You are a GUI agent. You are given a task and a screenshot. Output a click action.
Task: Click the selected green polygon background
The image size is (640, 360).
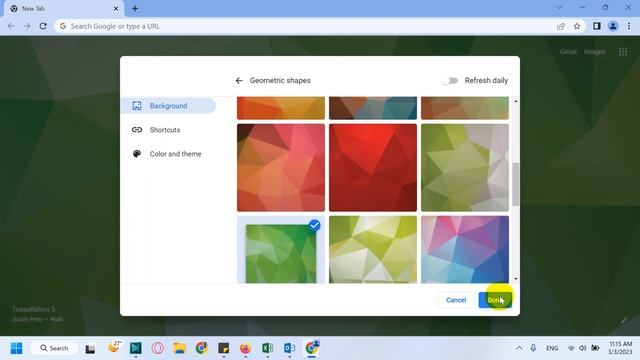tap(281, 254)
